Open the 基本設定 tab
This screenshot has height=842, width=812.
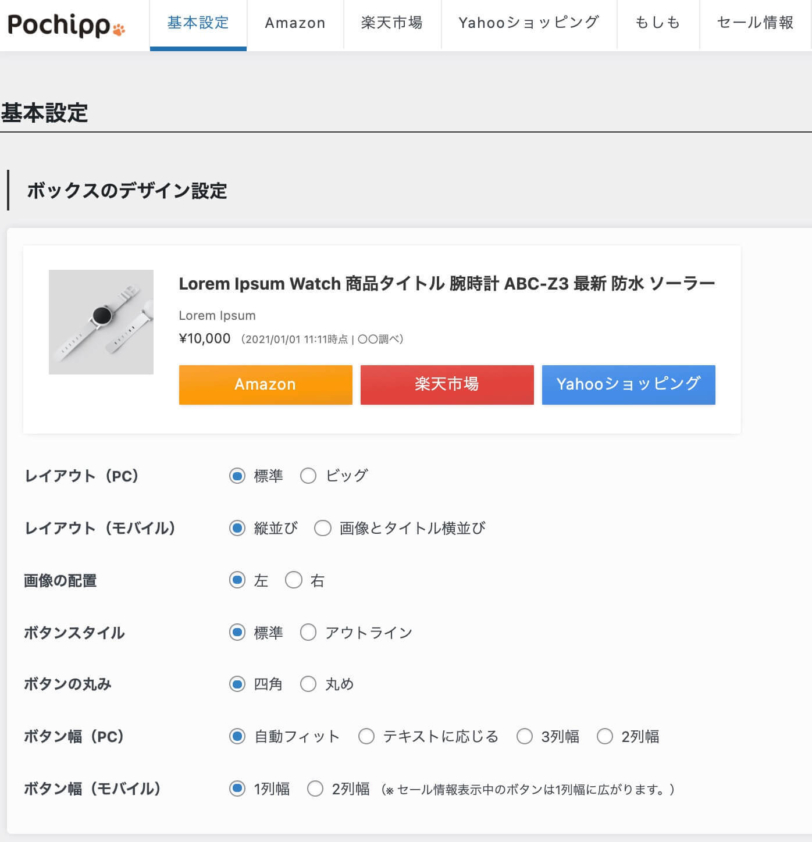198,25
